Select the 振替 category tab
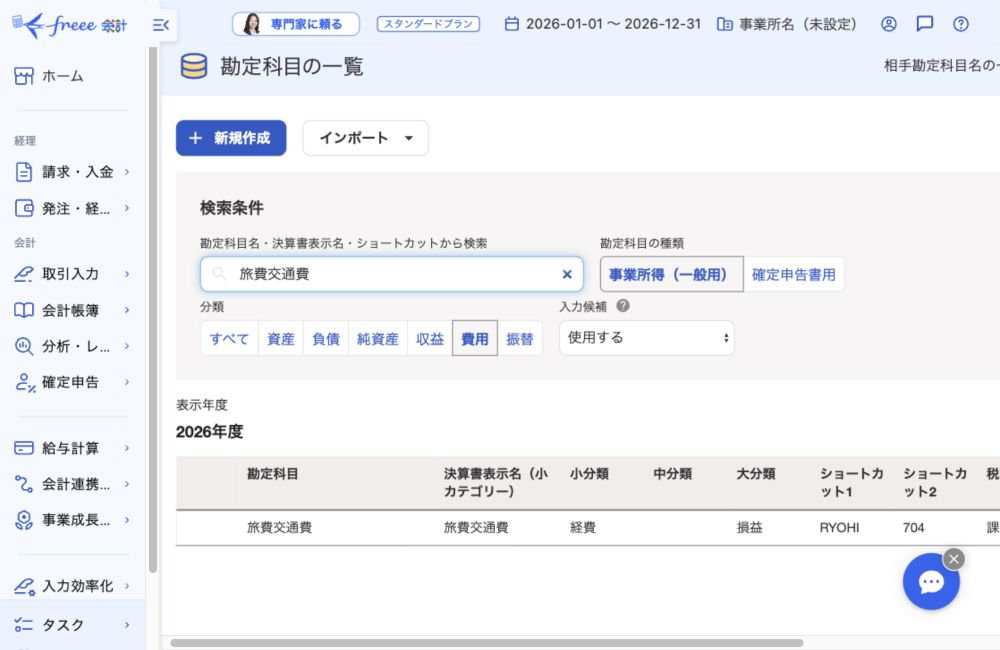1000x650 pixels. point(520,339)
